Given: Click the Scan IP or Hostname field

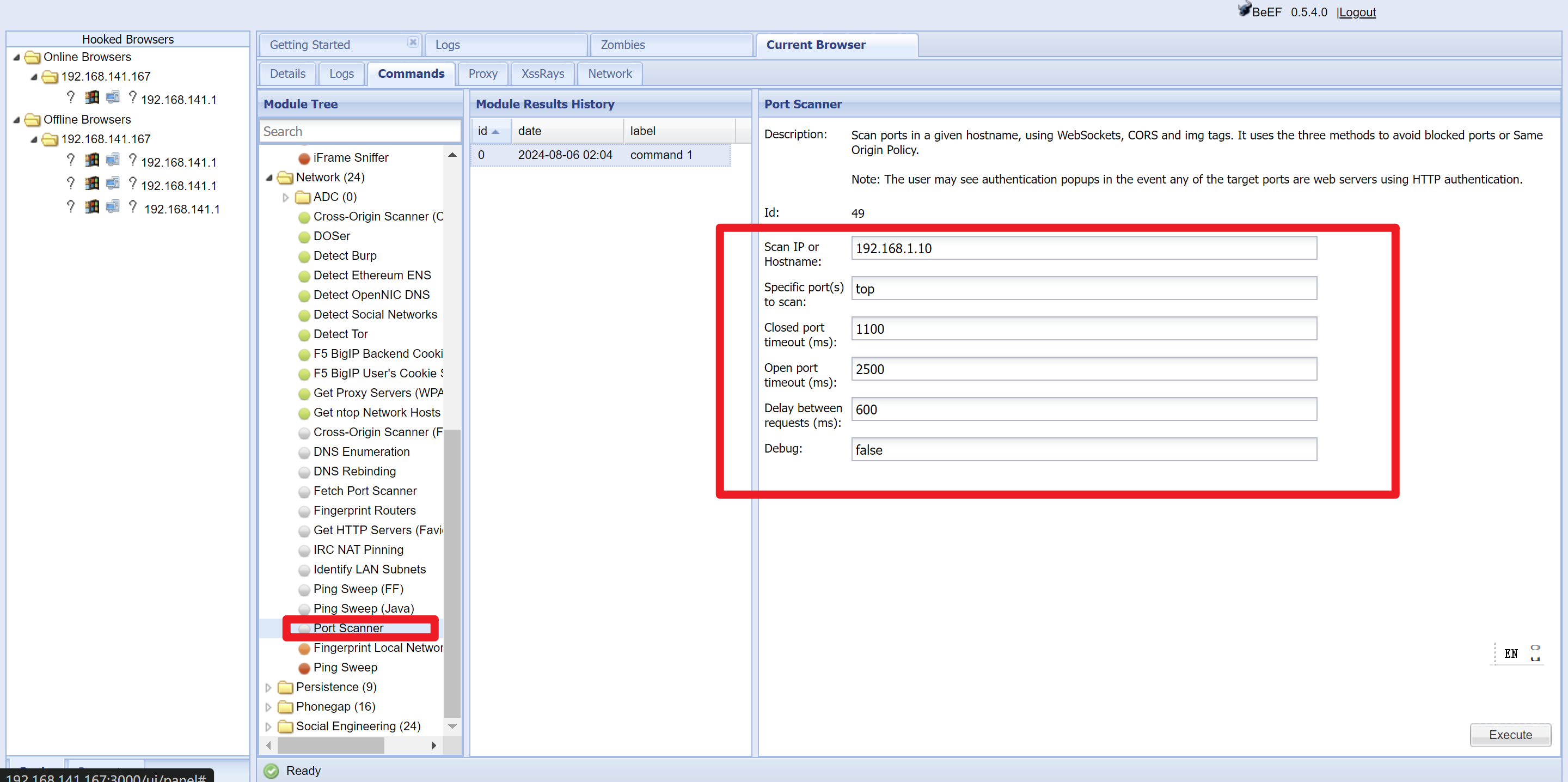Looking at the screenshot, I should tap(1083, 248).
